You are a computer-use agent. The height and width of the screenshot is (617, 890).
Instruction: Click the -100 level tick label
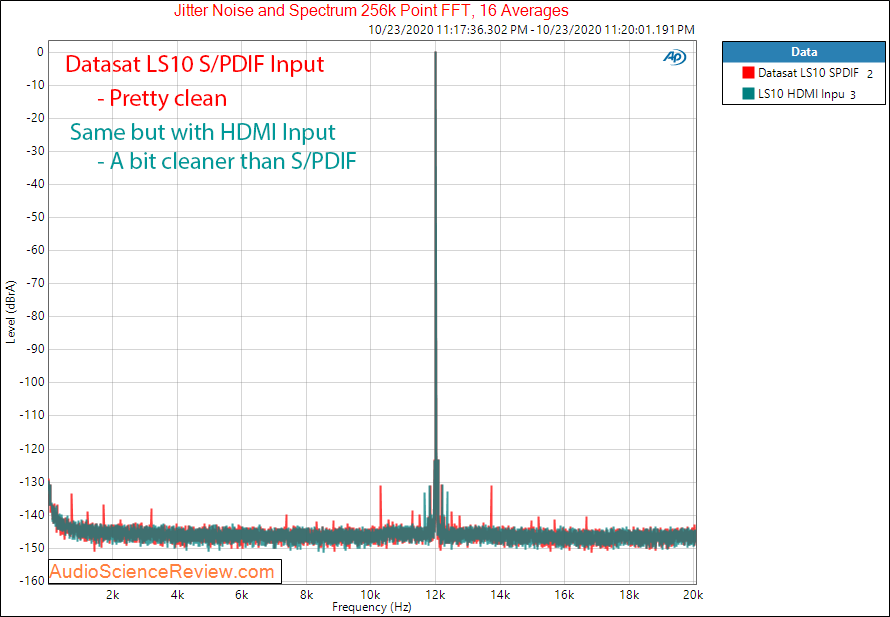tap(31, 382)
